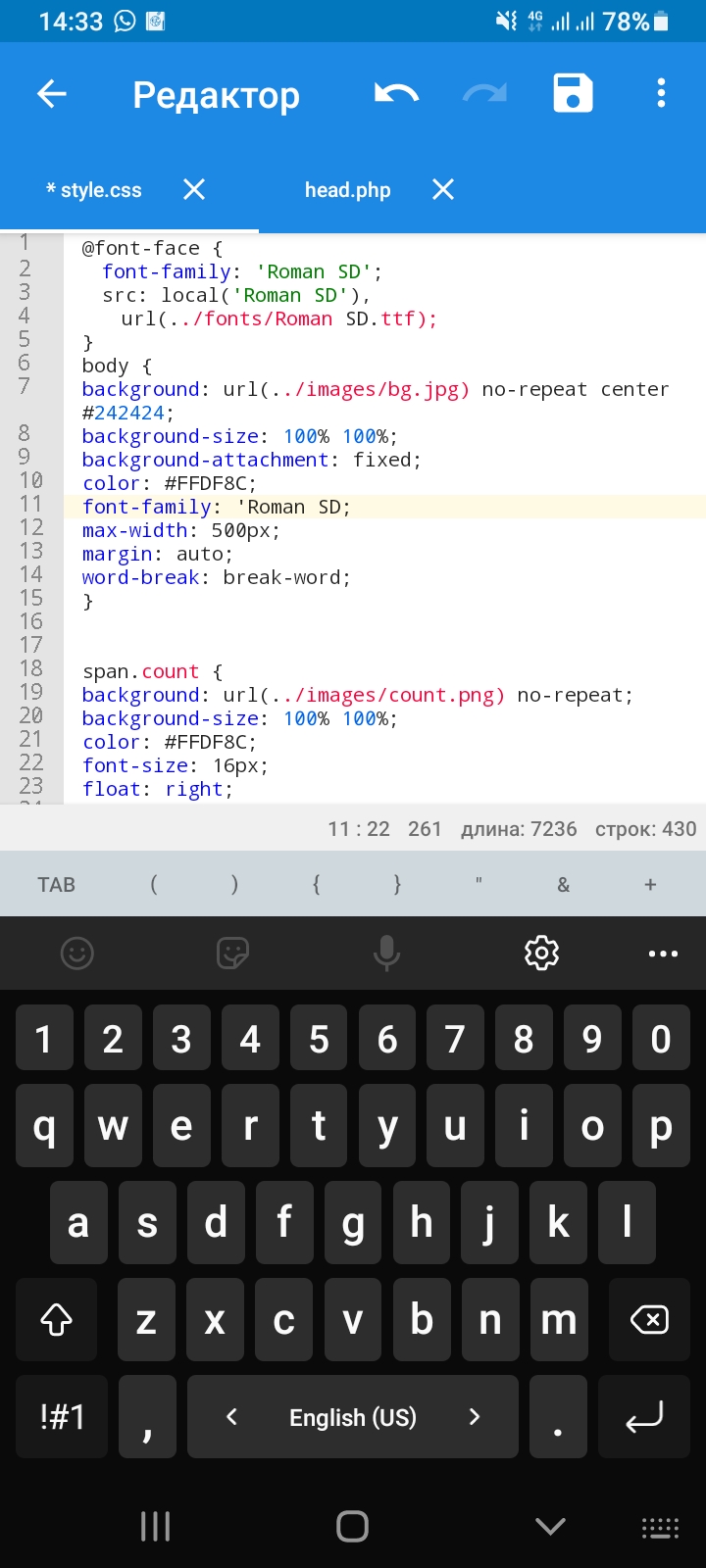Open keyboard emoji panel

77,953
